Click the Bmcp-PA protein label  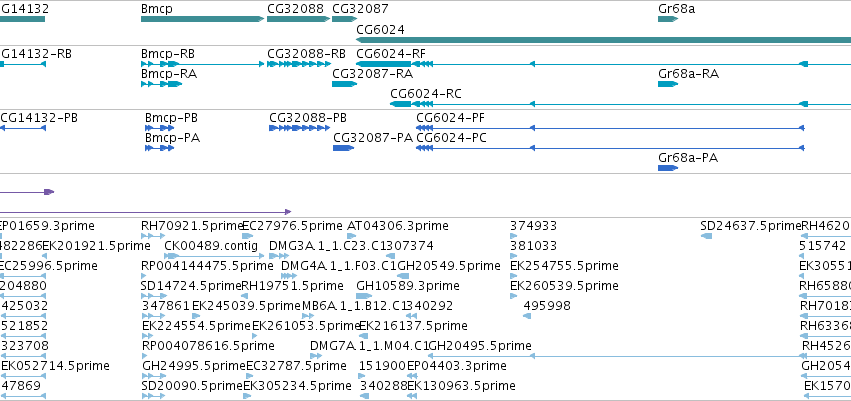[173, 138]
